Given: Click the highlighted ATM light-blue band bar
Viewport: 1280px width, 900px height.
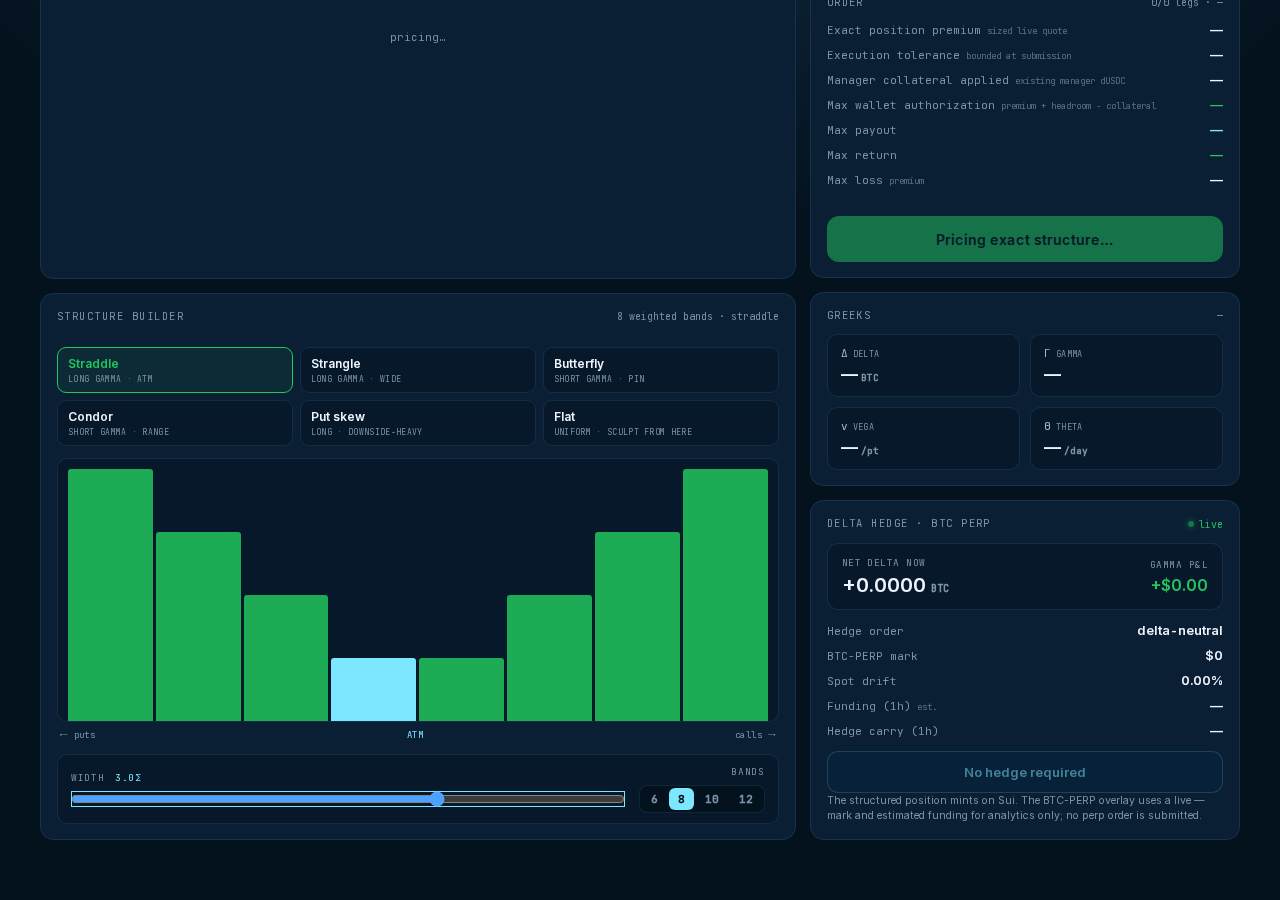Looking at the screenshot, I should click(373, 689).
